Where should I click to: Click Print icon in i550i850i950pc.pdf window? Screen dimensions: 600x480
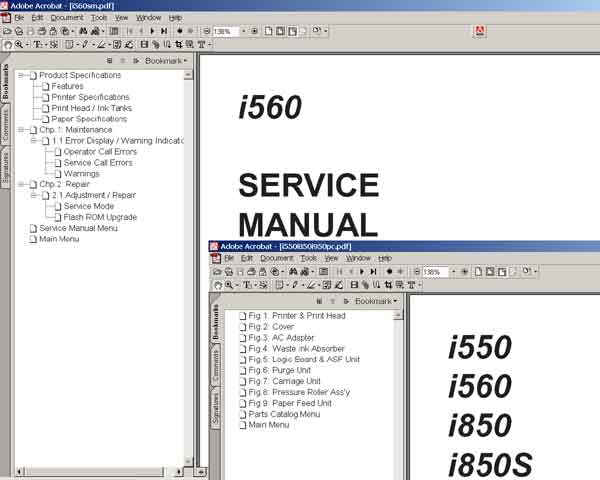(x=251, y=271)
